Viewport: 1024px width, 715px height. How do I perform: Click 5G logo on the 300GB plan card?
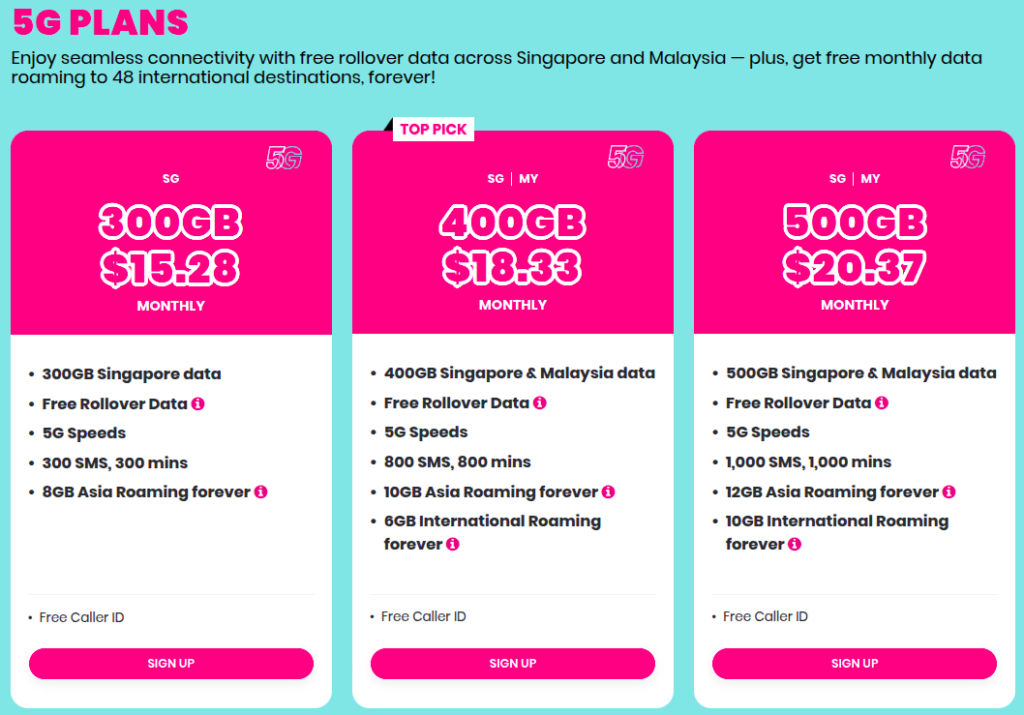click(x=284, y=158)
